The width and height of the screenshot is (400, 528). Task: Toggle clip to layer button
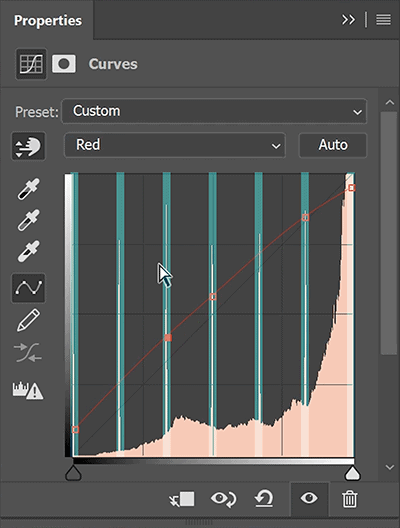(182, 499)
